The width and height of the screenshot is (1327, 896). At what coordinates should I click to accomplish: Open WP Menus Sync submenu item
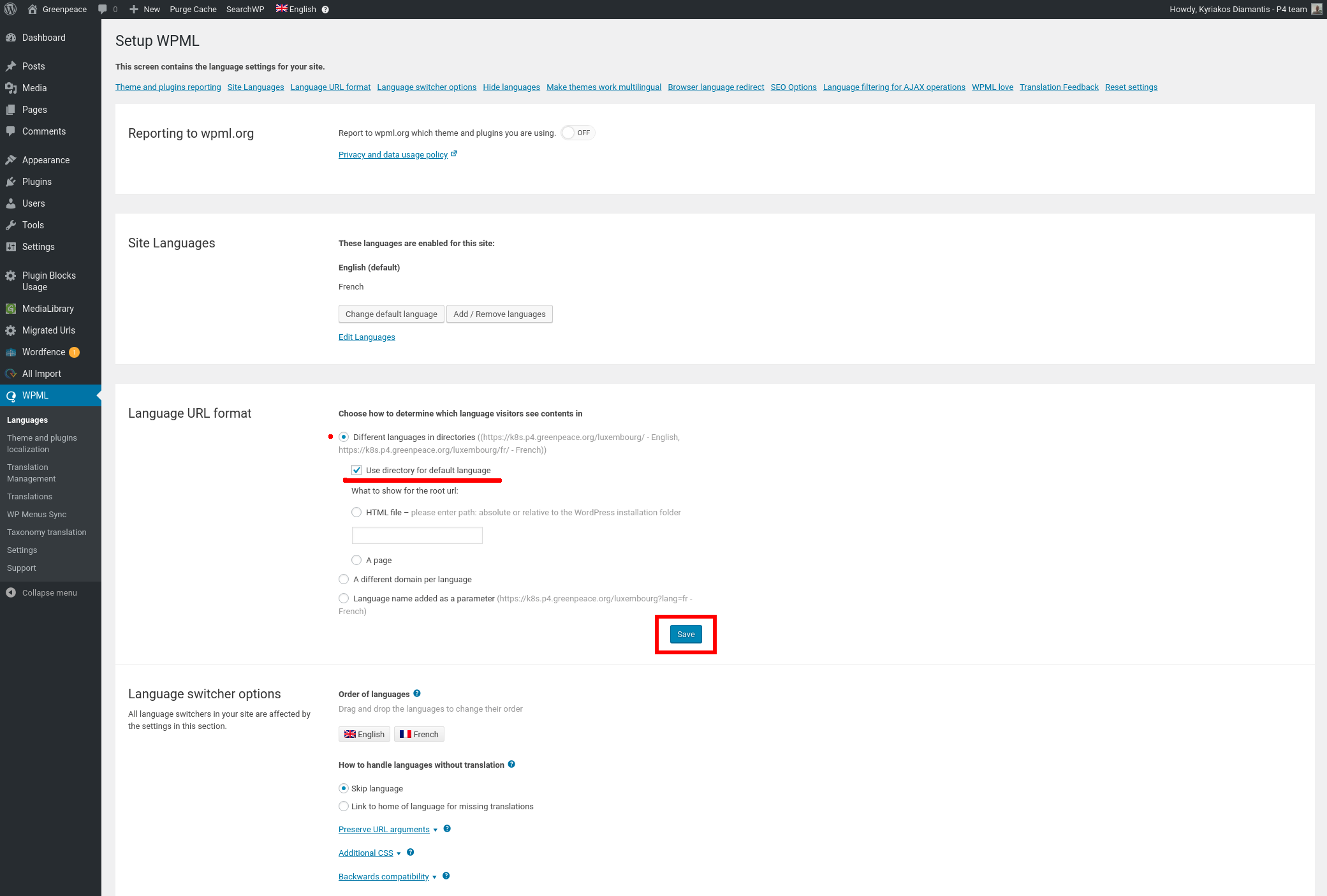coord(36,514)
